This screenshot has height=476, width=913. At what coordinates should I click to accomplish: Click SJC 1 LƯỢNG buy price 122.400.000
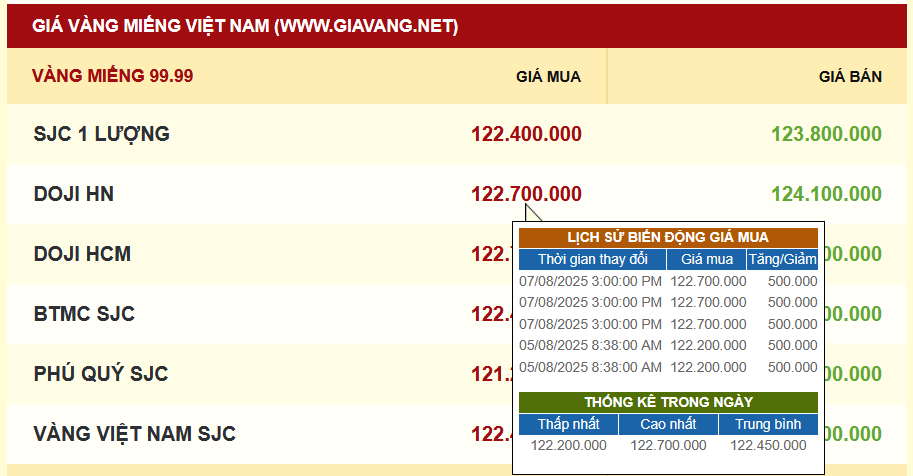click(x=526, y=134)
